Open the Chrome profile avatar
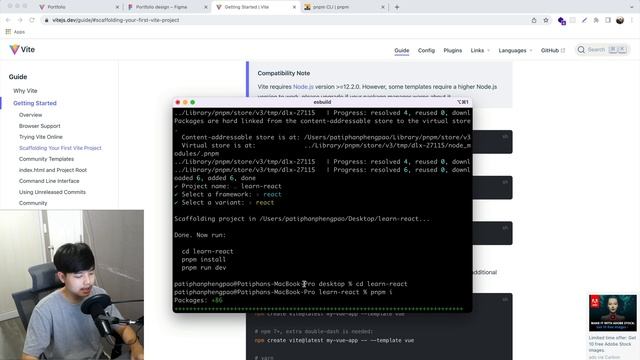 (x=620, y=20)
